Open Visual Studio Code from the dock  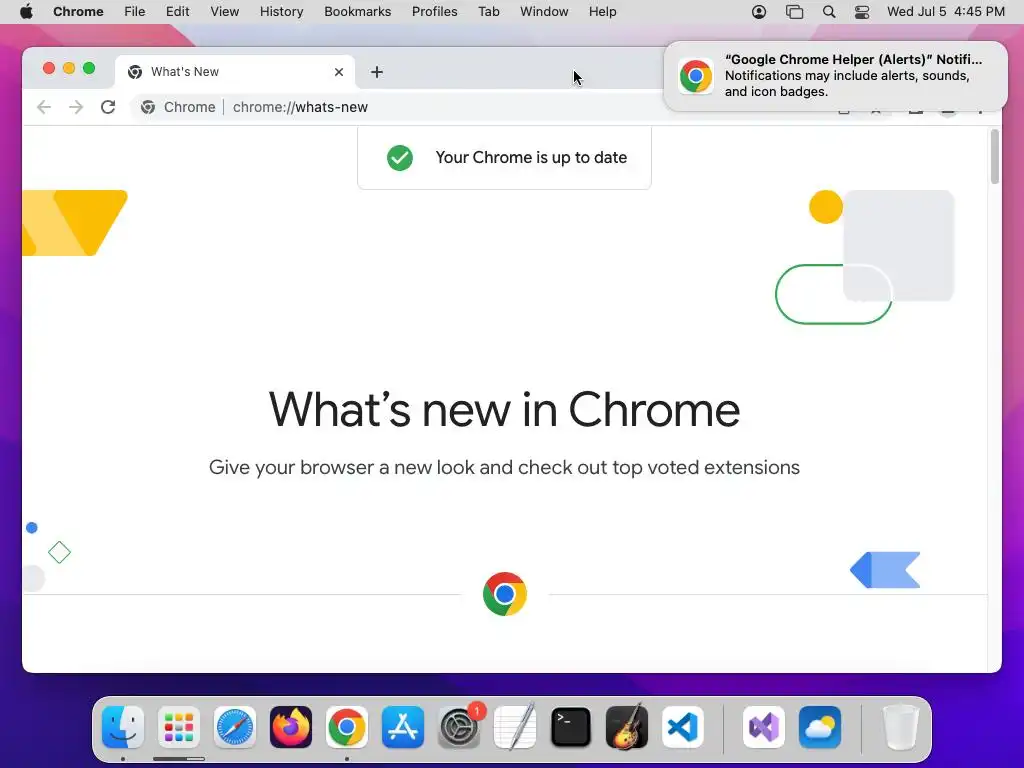[682, 727]
